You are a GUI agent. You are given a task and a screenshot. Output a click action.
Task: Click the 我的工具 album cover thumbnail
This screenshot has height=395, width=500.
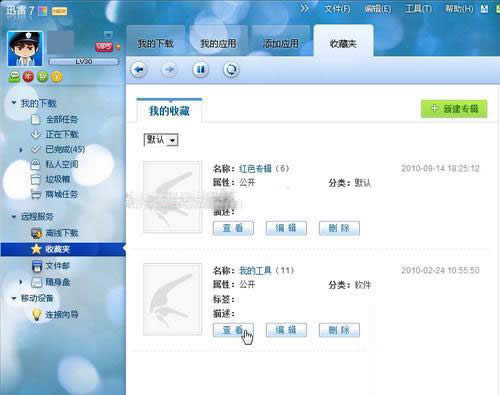173,299
